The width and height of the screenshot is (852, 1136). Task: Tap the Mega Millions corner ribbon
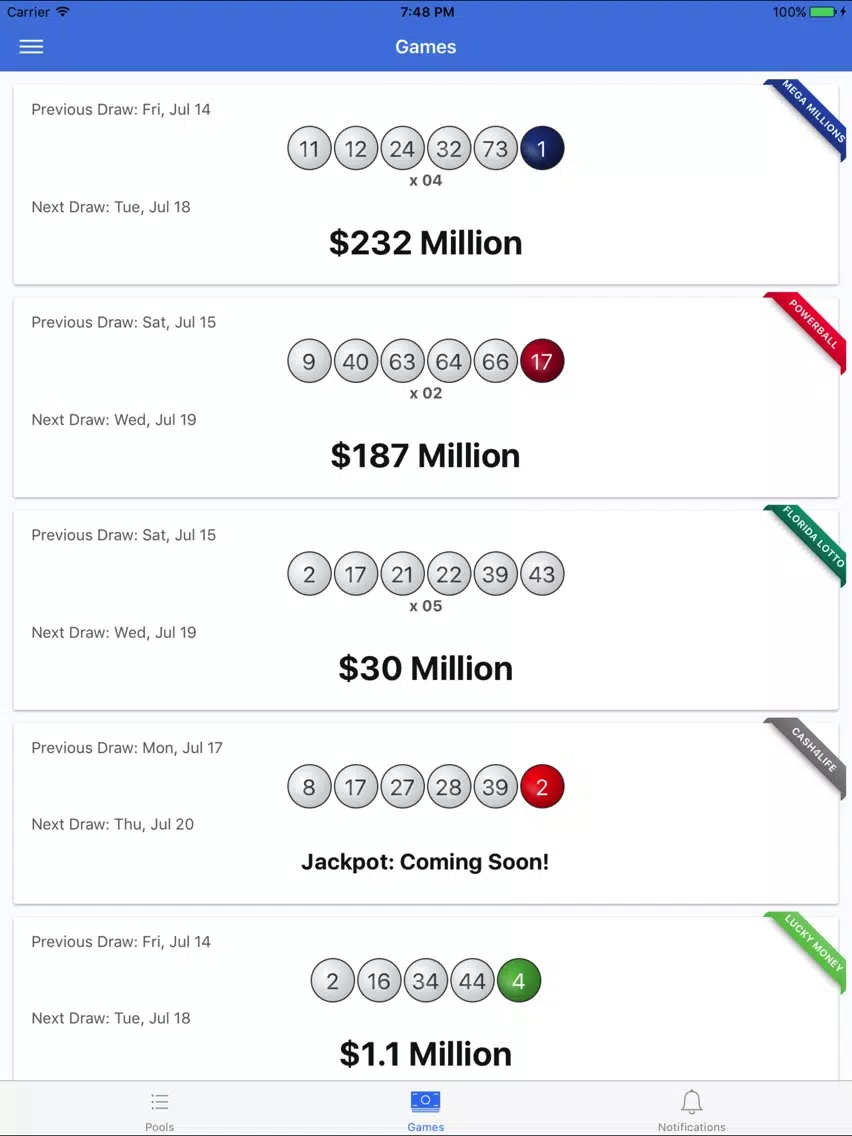coord(810,116)
